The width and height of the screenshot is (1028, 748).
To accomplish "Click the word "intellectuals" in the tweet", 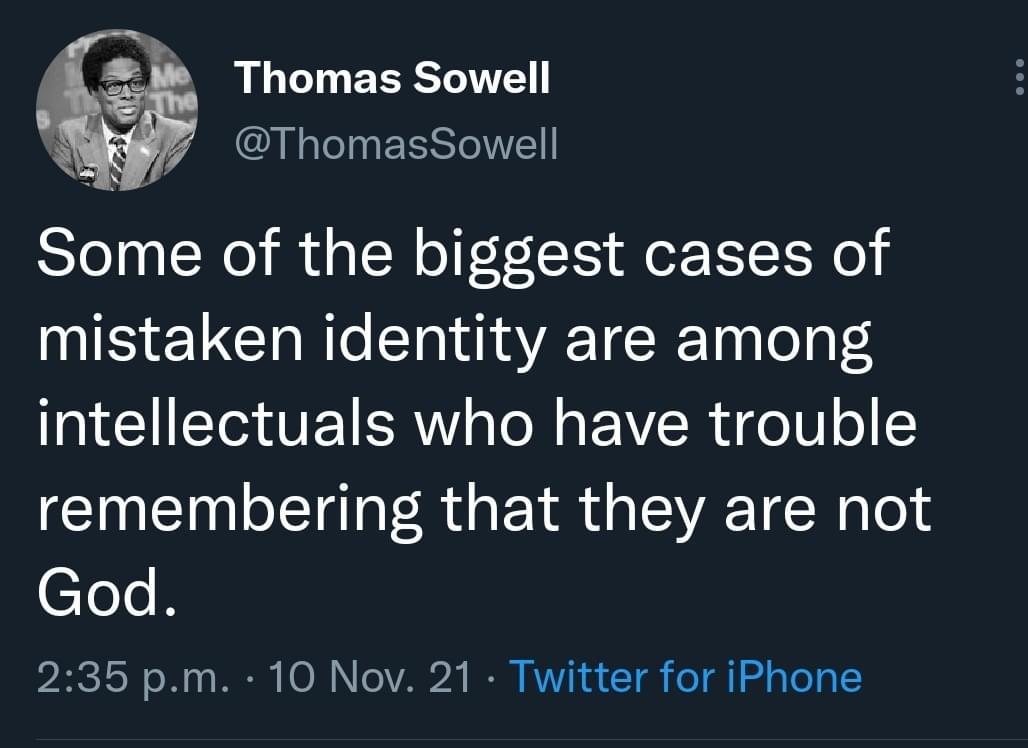I will coord(215,425).
